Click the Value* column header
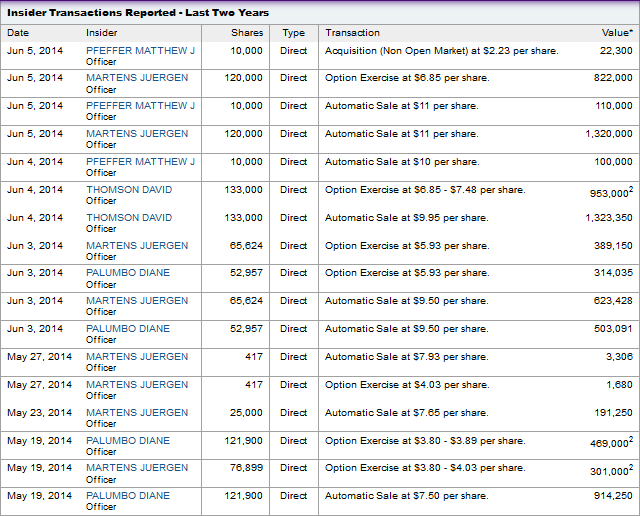Image resolution: width=640 pixels, height=516 pixels. [x=617, y=33]
